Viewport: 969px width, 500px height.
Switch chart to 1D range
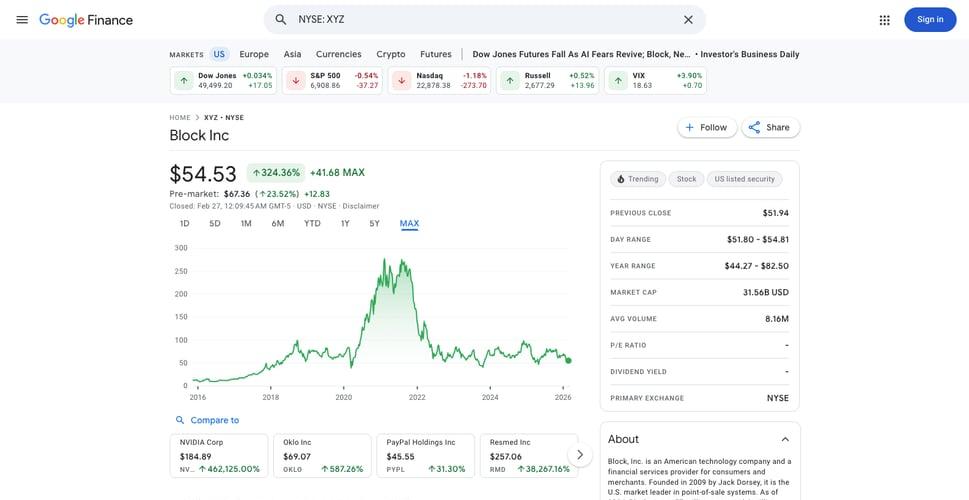[x=184, y=224]
